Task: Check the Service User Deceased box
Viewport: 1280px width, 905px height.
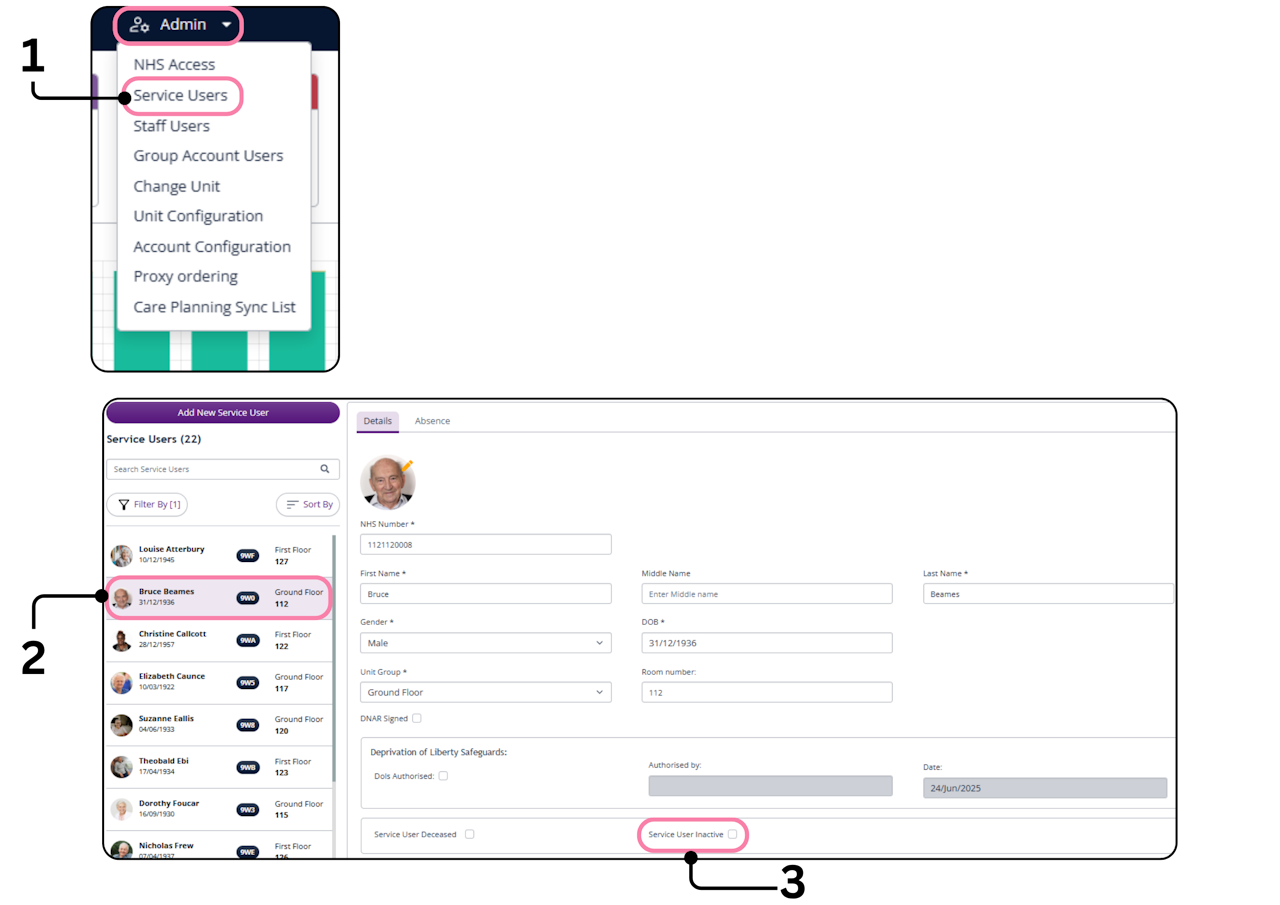Action: pyautogui.click(x=469, y=834)
